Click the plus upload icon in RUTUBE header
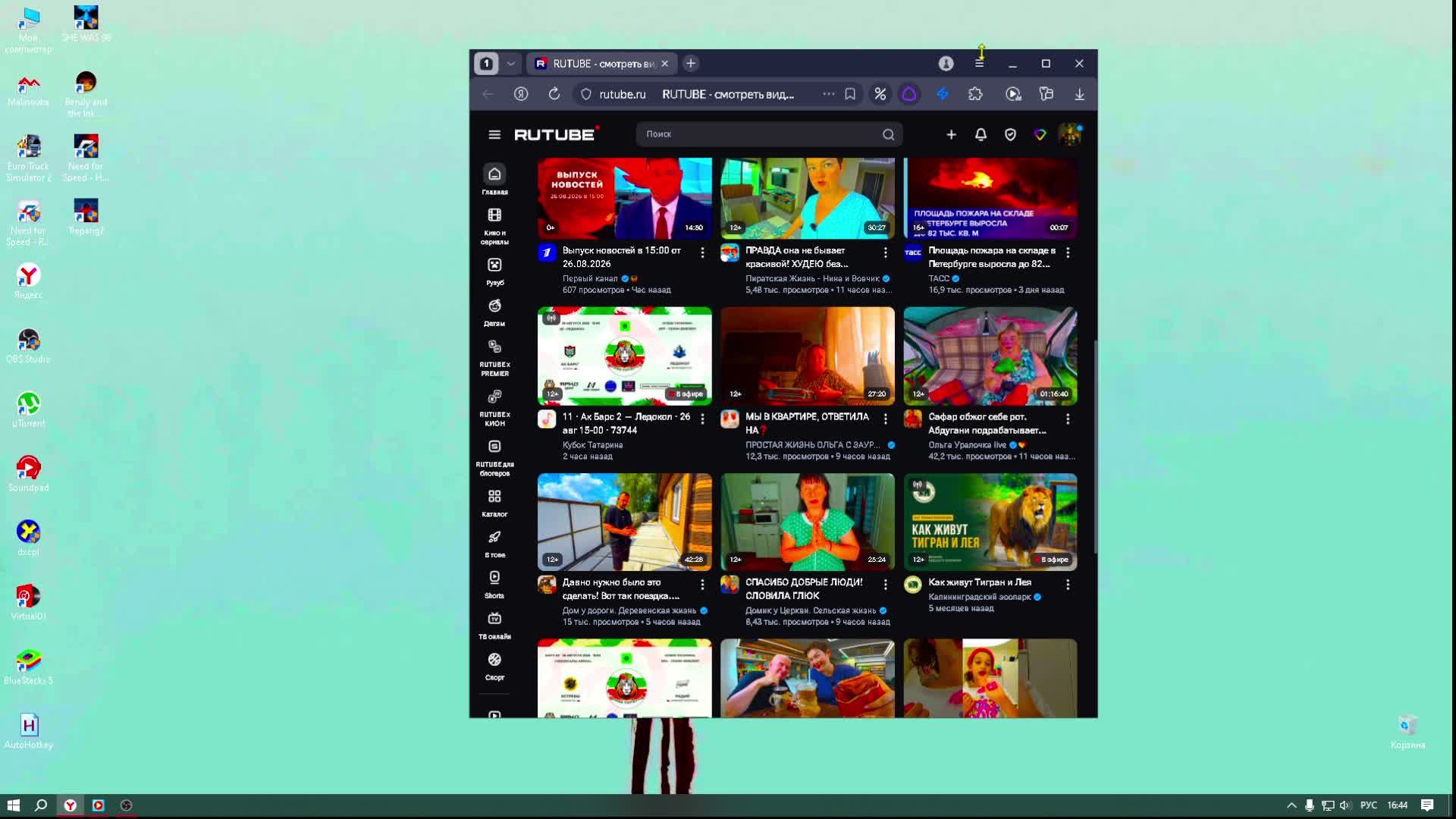The width and height of the screenshot is (1456, 819). (x=951, y=134)
